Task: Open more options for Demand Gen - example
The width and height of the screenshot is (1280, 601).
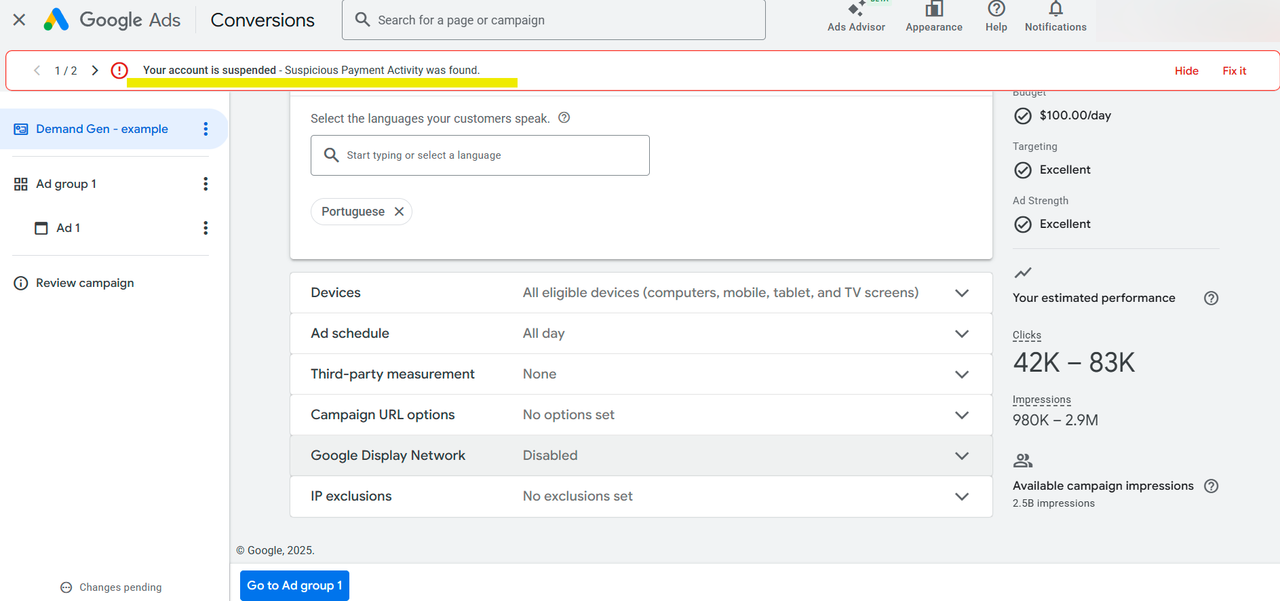Action: click(x=206, y=129)
